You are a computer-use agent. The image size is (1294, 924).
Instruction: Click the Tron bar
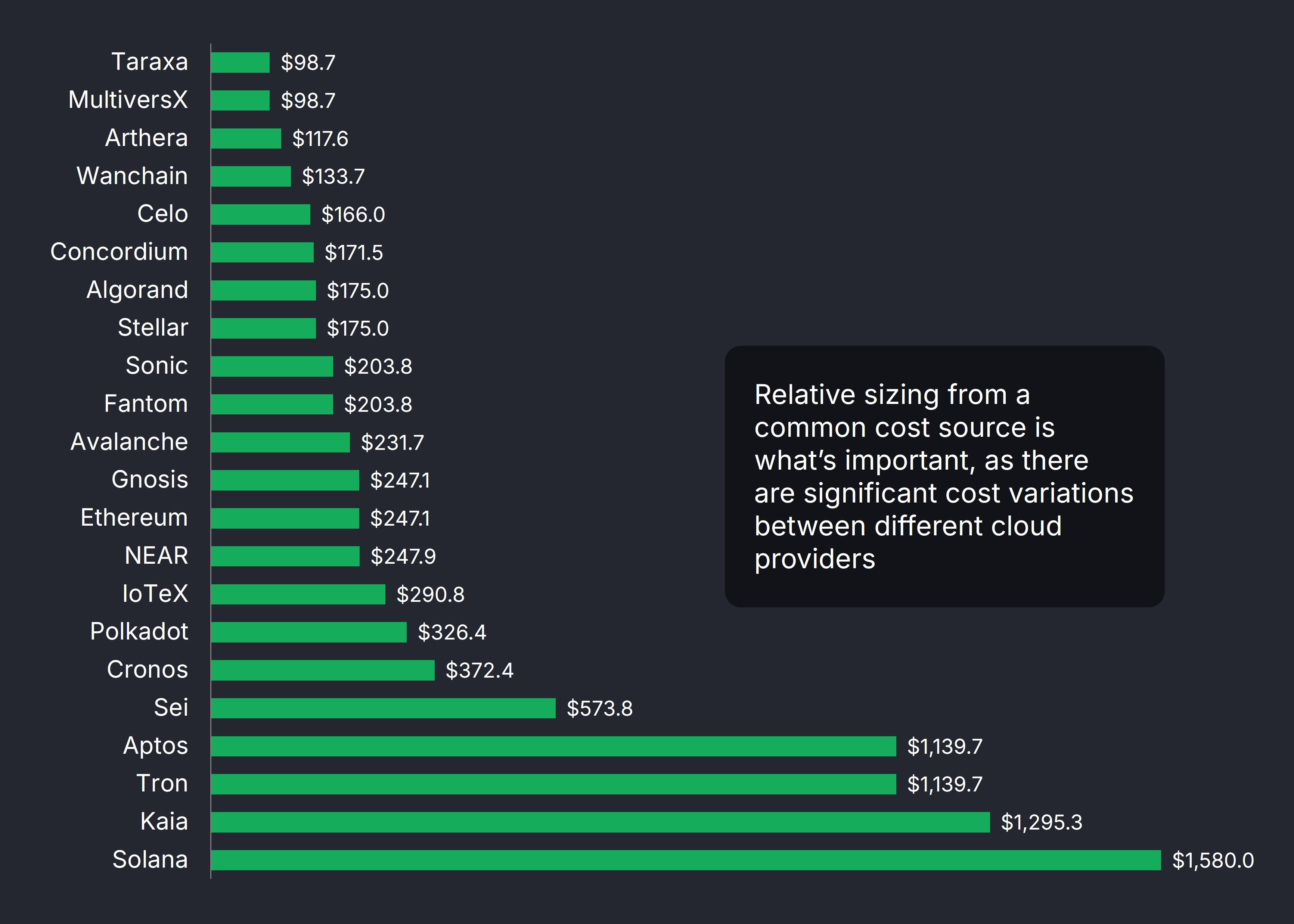[553, 784]
